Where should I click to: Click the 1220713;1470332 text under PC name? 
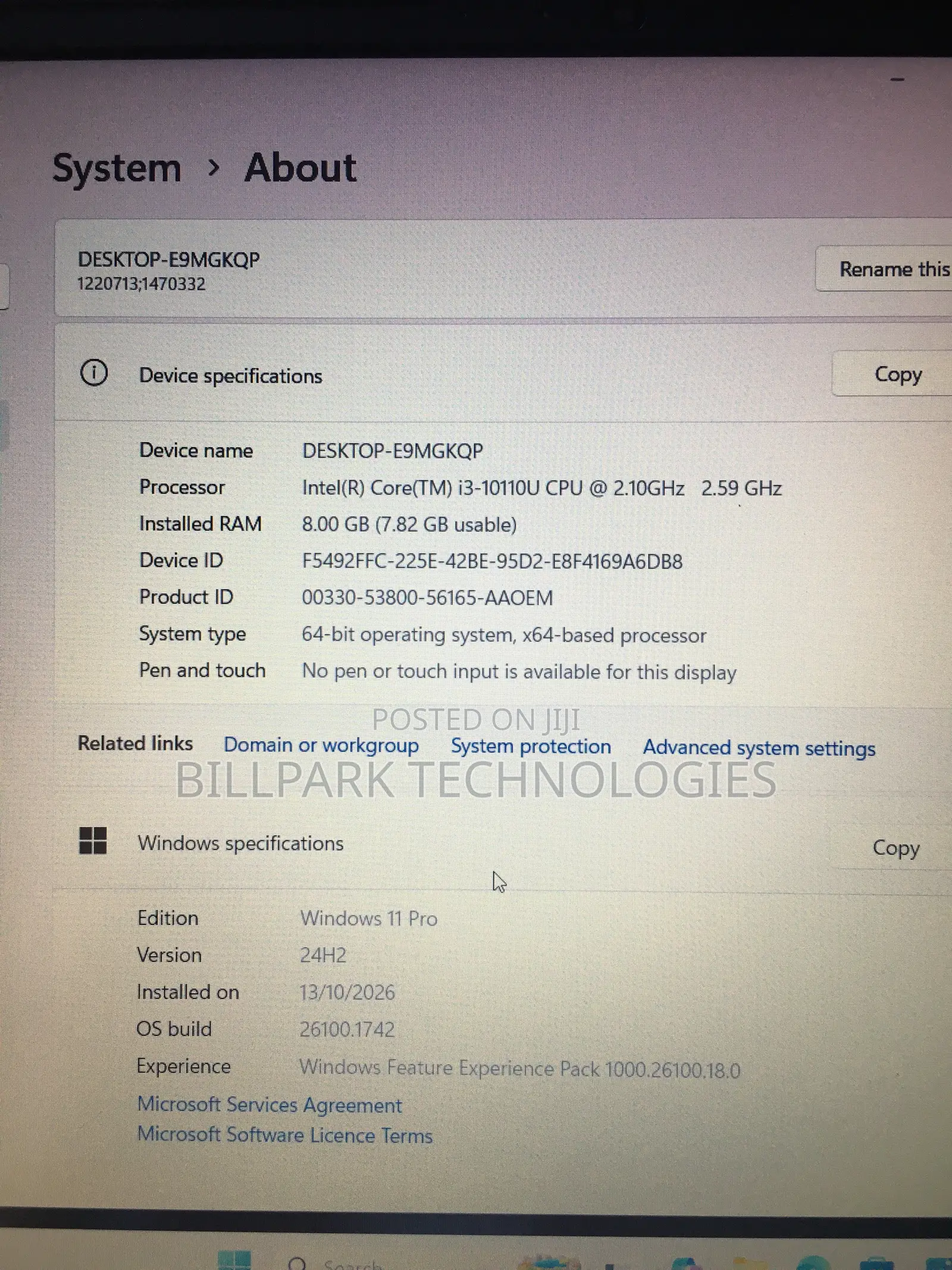tap(142, 284)
